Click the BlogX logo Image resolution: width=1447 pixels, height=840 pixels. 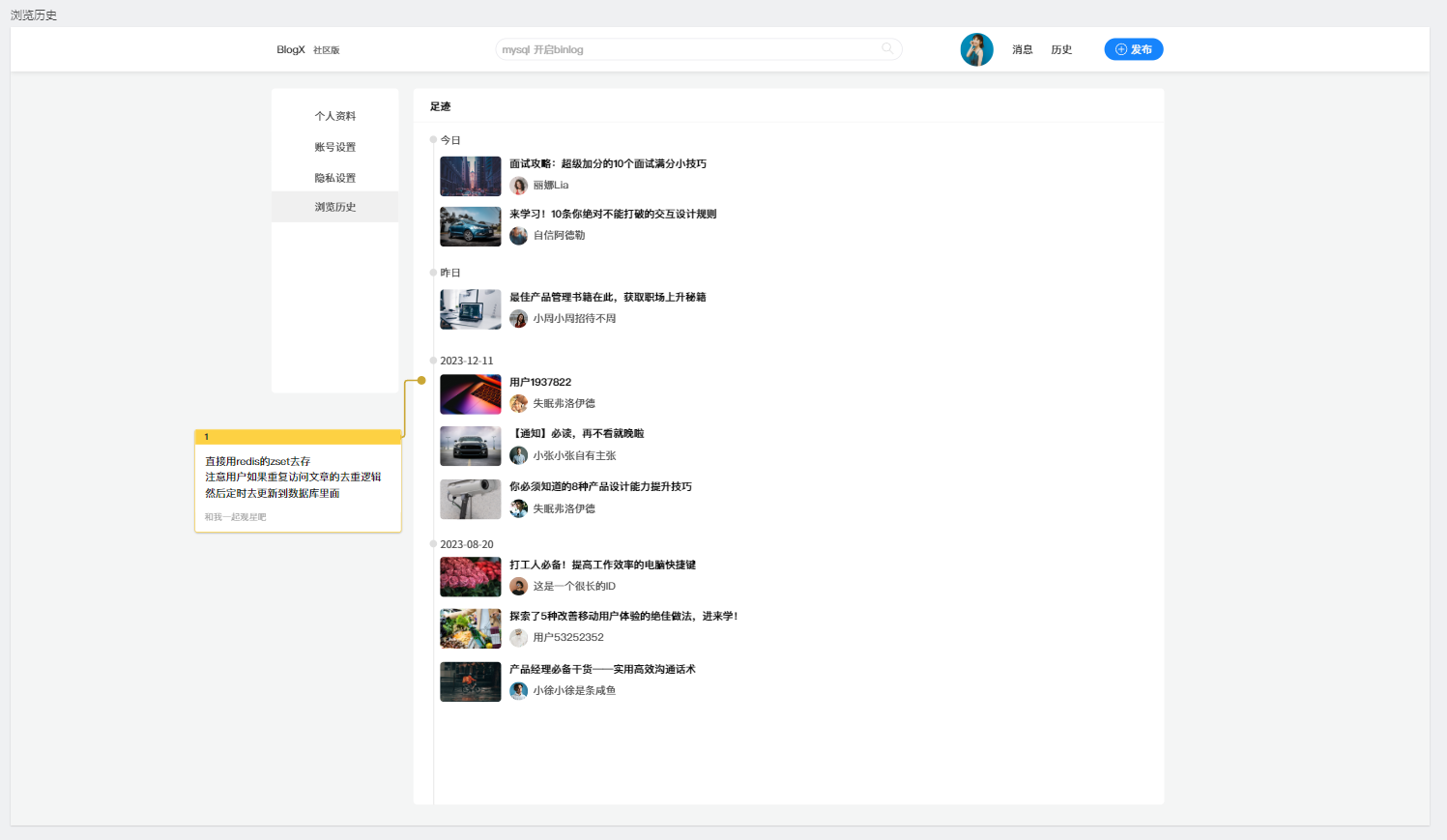pyautogui.click(x=290, y=49)
